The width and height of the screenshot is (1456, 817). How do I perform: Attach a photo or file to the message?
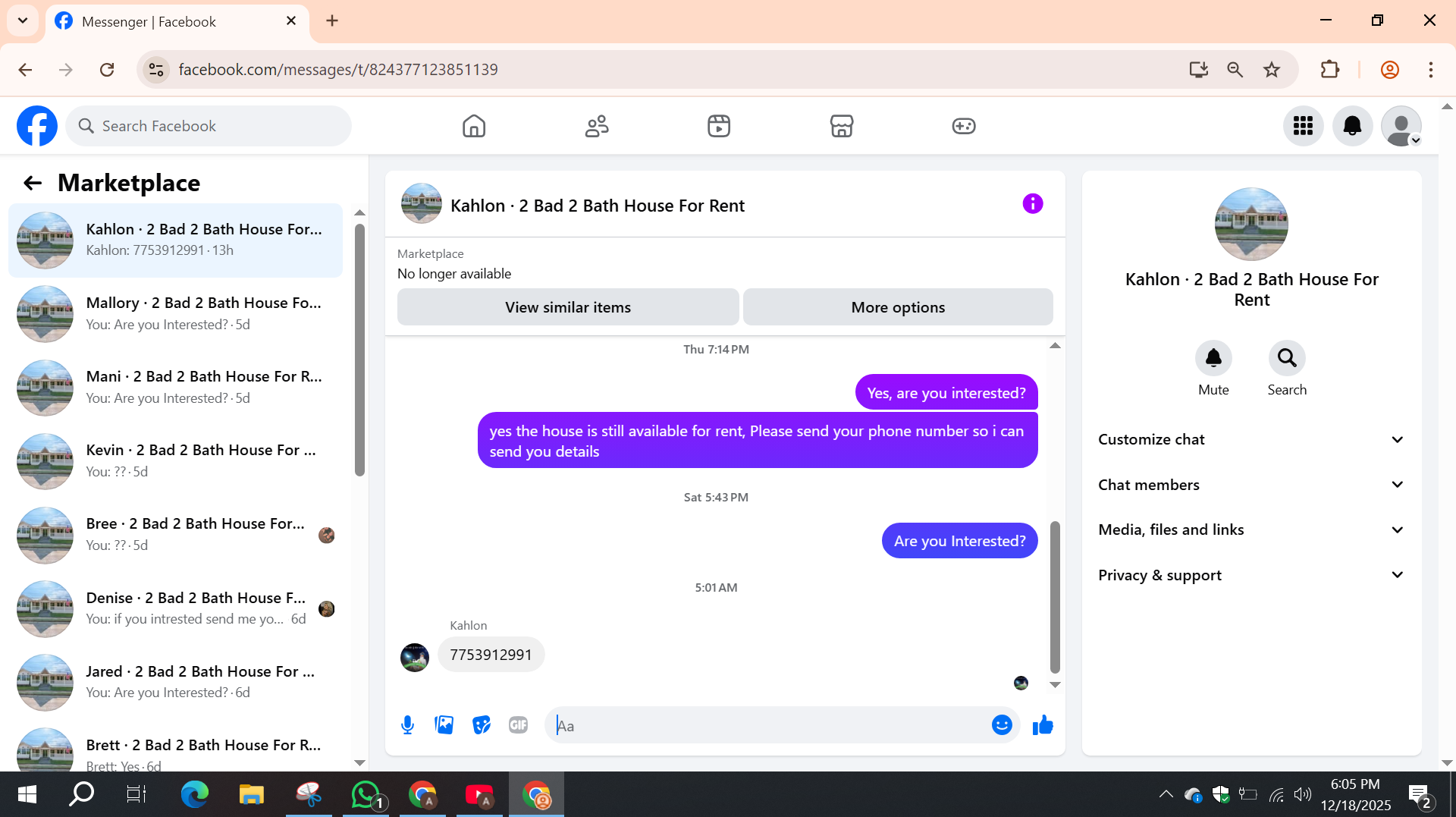pos(444,725)
